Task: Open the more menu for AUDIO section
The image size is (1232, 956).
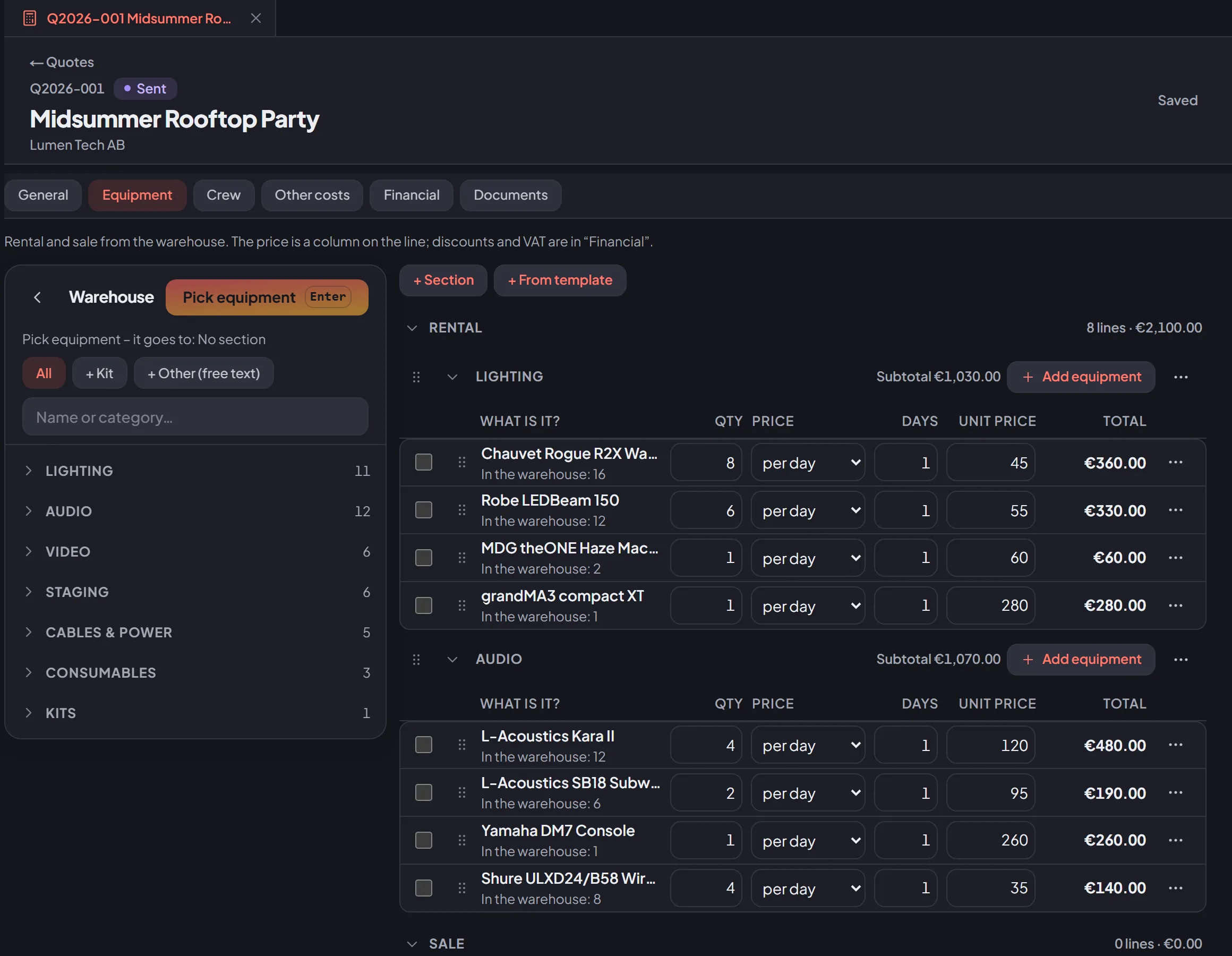Action: coord(1180,660)
